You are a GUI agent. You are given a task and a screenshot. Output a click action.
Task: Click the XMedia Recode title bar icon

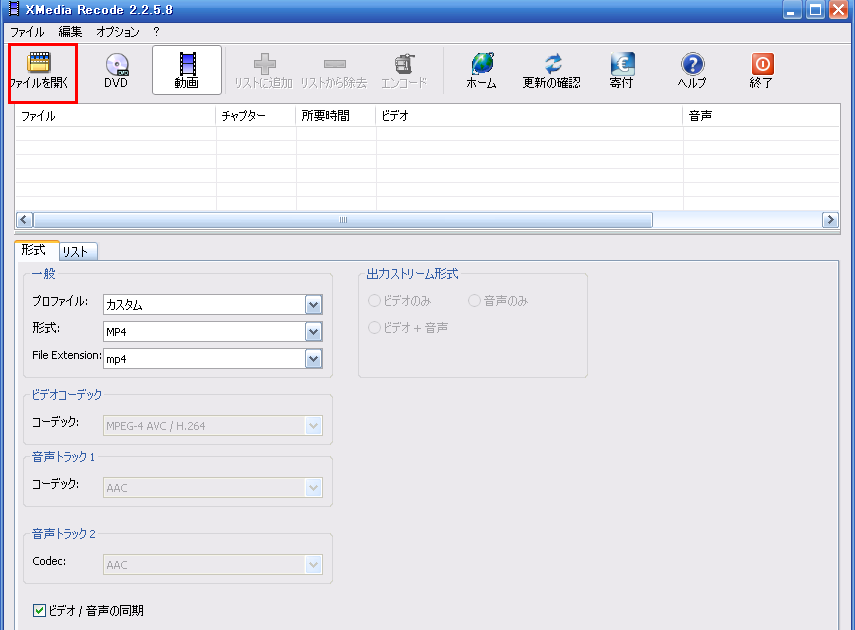point(14,9)
